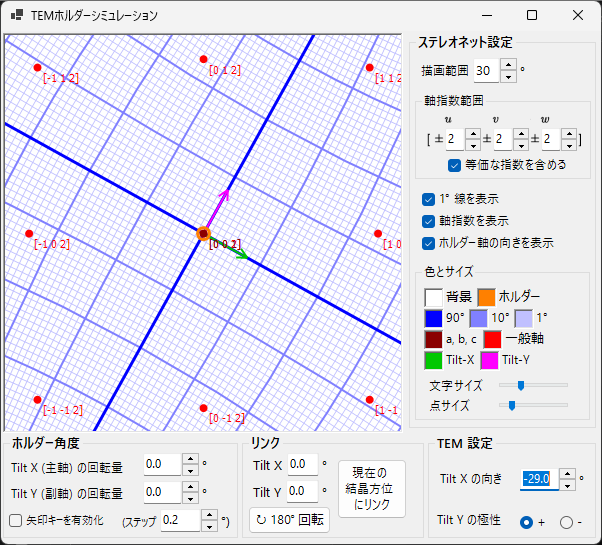Click the 点サイズ slider thumb
602x545 pixels.
512,405
